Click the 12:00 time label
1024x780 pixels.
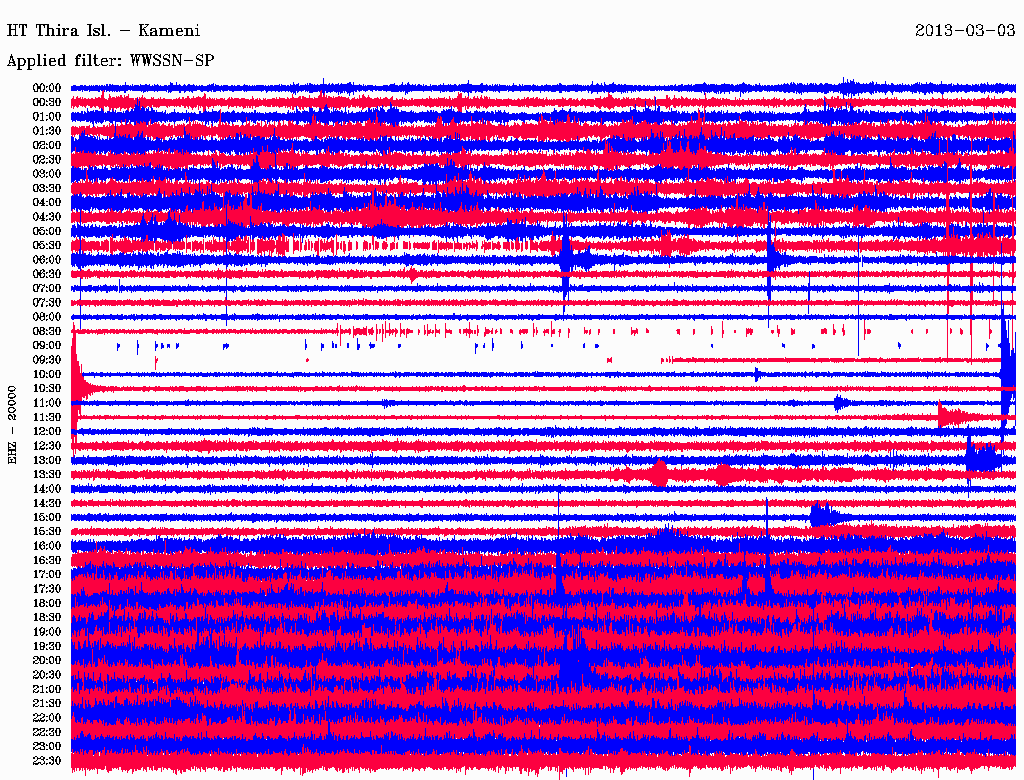(x=47, y=431)
